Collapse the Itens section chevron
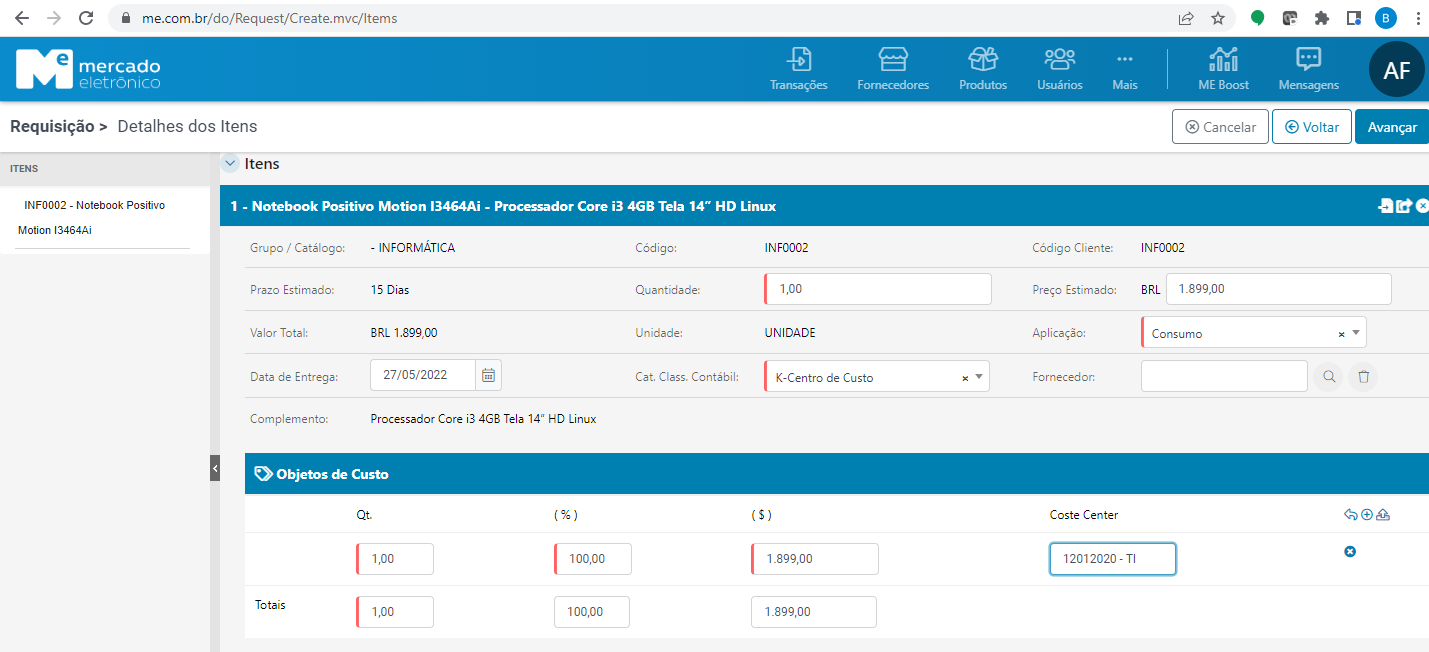 [x=231, y=163]
